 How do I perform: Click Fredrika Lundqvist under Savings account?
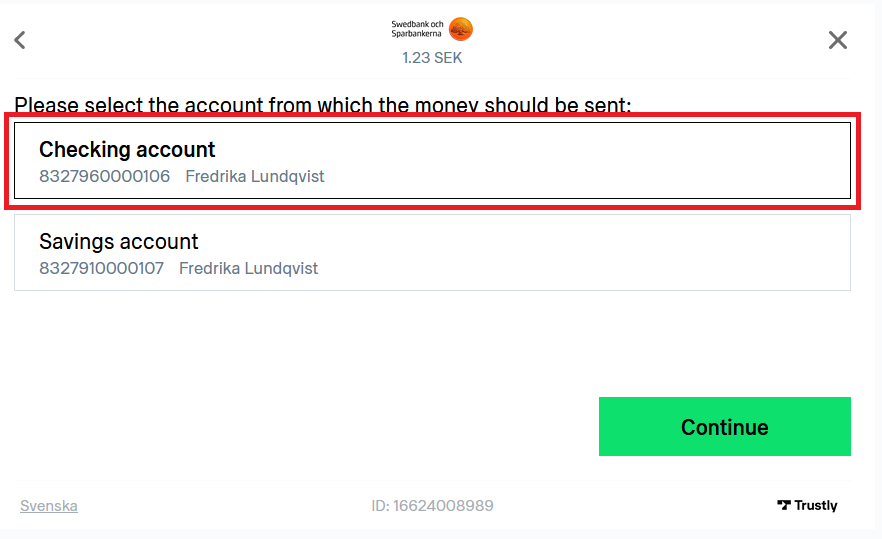coord(249,268)
